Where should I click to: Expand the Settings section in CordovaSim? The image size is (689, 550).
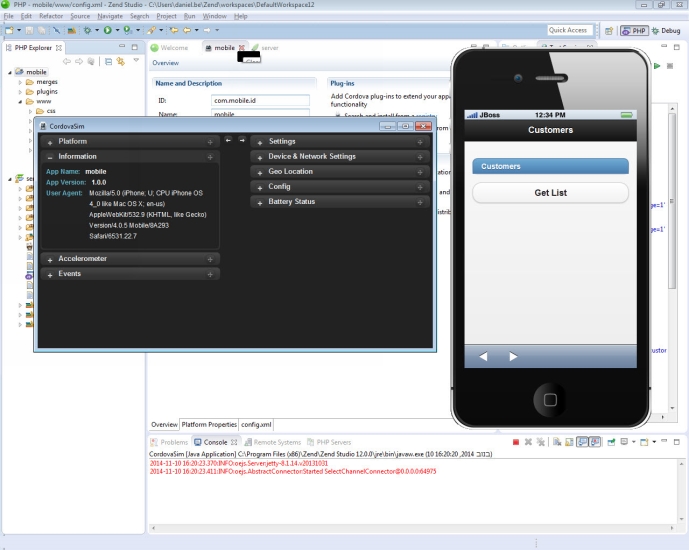(x=340, y=141)
